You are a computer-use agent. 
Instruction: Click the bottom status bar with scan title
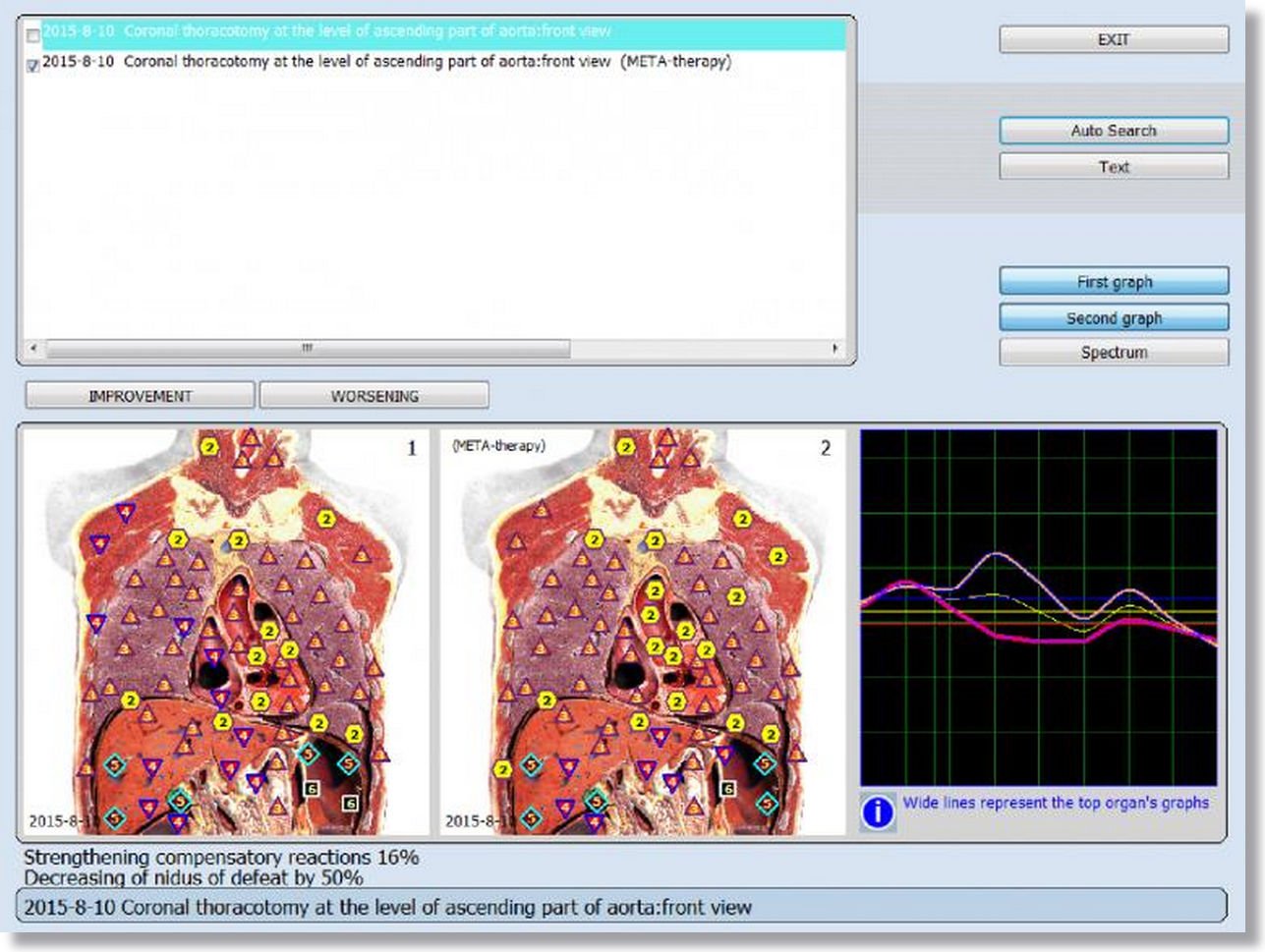point(621,907)
